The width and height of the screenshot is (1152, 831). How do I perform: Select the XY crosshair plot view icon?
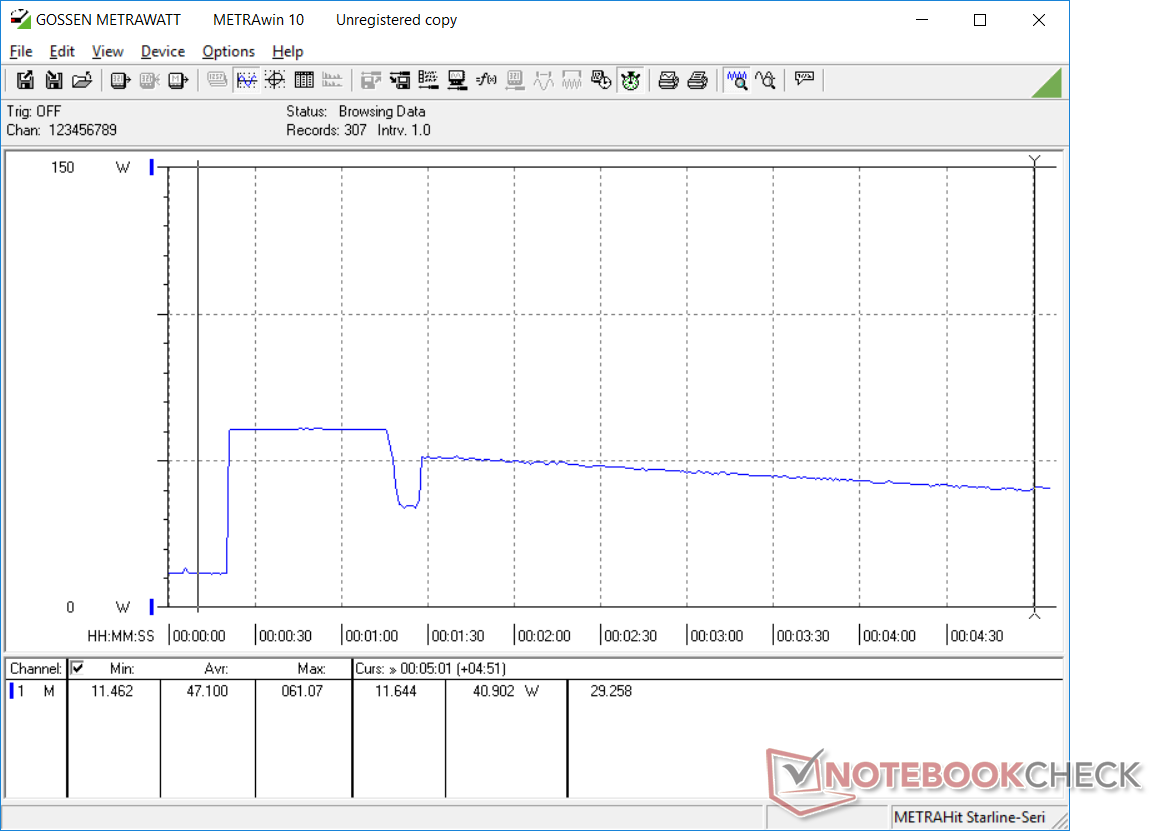275,80
